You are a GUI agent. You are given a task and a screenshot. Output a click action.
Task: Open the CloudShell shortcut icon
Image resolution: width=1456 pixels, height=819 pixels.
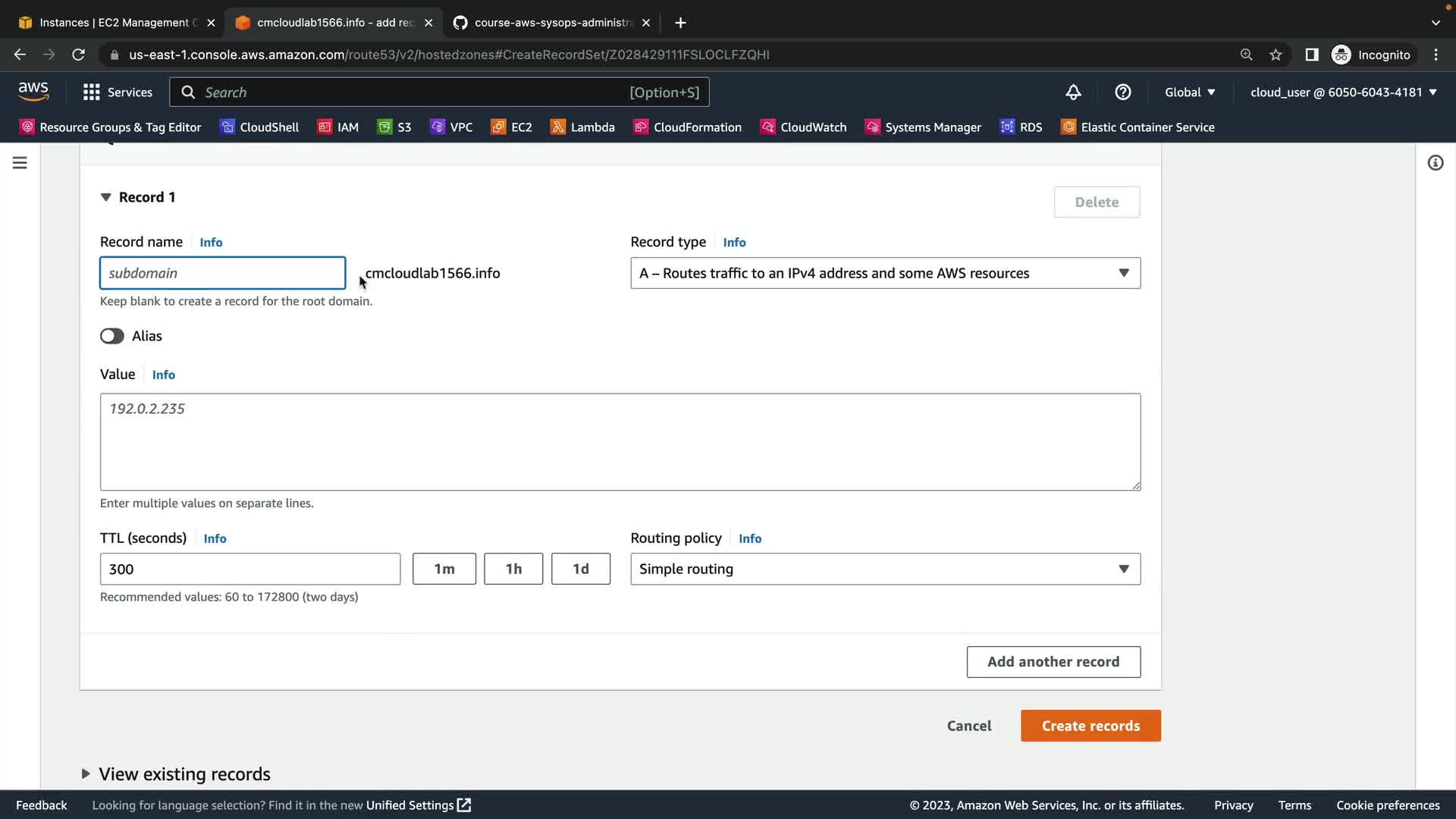(x=227, y=127)
